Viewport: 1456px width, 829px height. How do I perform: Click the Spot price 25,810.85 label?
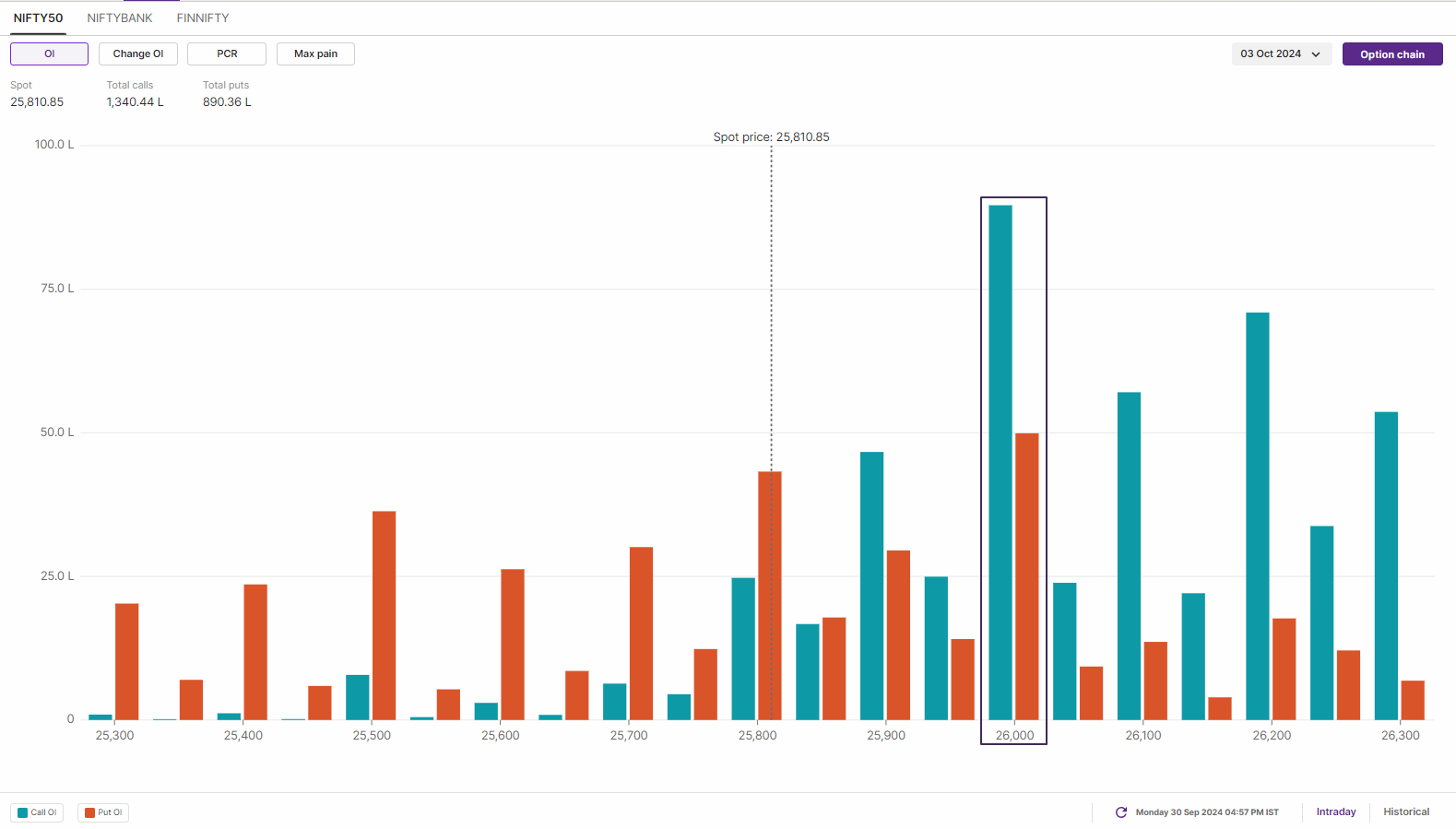(771, 136)
